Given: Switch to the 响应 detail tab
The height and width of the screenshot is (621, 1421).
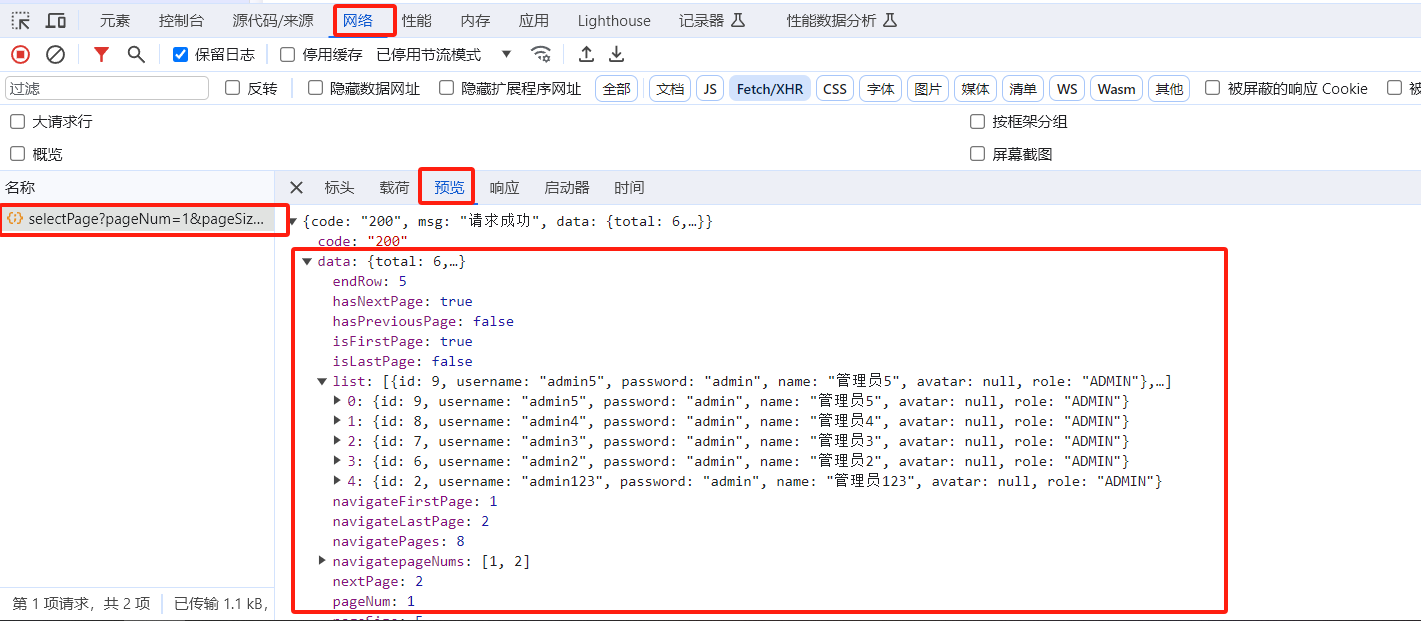Looking at the screenshot, I should (x=504, y=187).
